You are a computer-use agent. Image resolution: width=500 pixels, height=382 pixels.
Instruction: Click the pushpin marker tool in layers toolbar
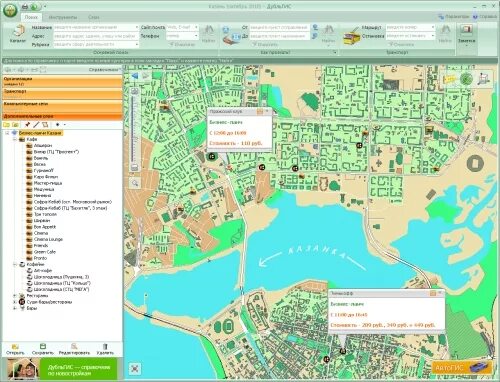click(27, 125)
